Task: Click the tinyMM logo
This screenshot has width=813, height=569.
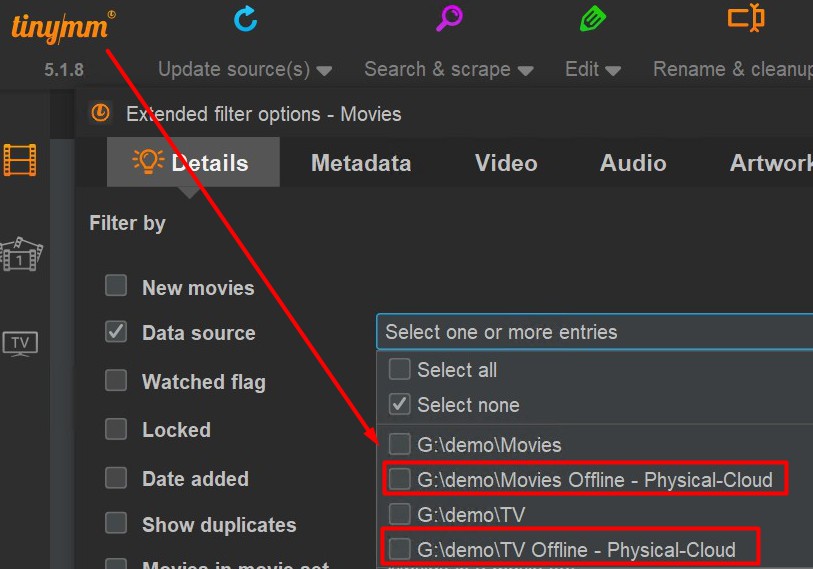Action: pos(62,26)
